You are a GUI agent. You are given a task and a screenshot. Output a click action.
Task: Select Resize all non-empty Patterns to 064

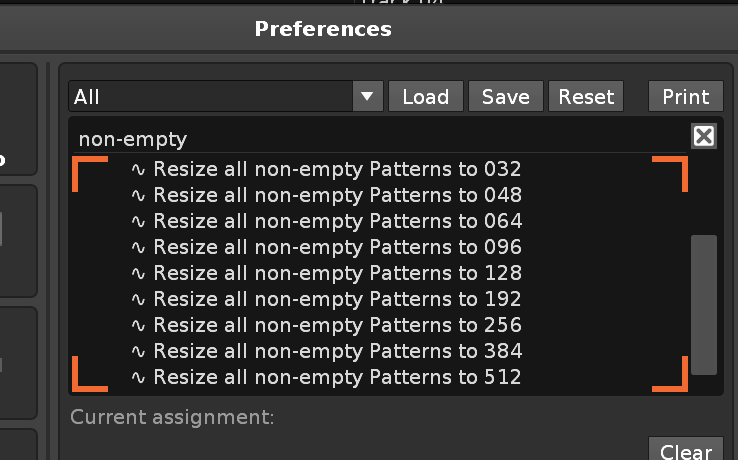coord(337,221)
